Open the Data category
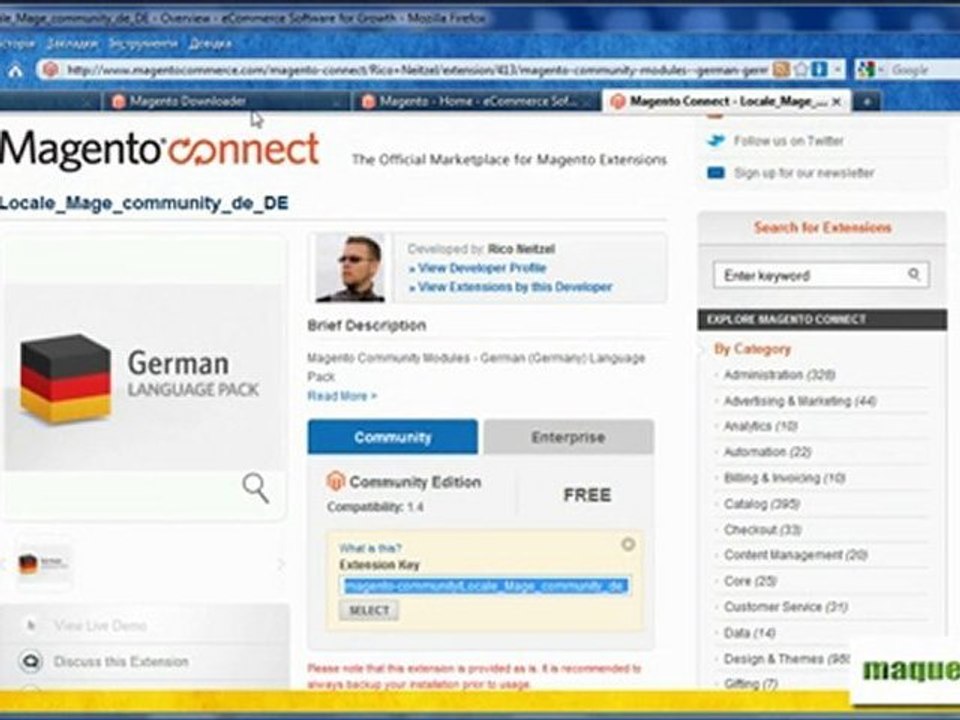The width and height of the screenshot is (960, 720). coord(750,632)
